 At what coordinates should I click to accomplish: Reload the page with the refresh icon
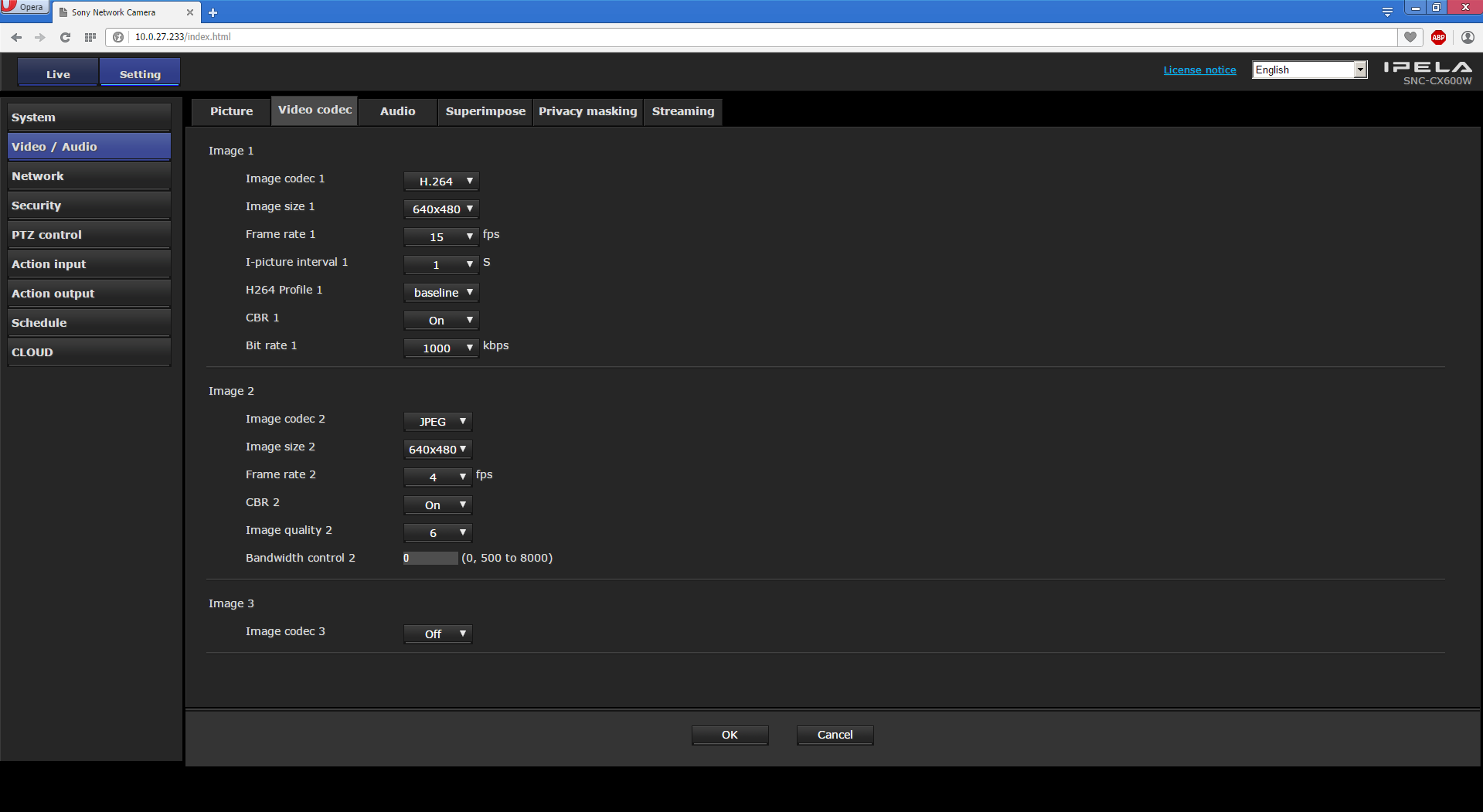(x=66, y=37)
